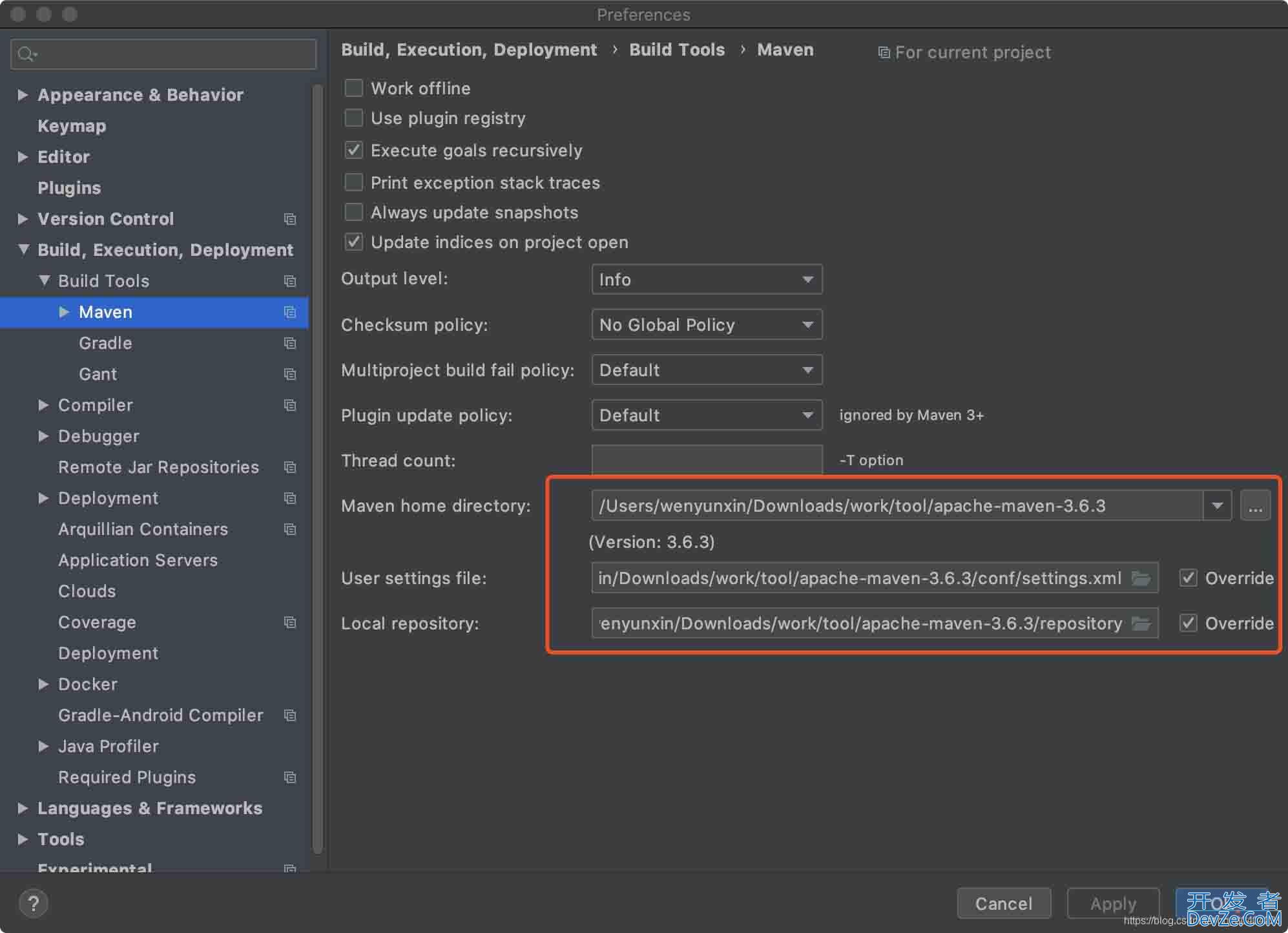
Task: Browse Maven home with the ellipsis button
Action: pos(1255,505)
